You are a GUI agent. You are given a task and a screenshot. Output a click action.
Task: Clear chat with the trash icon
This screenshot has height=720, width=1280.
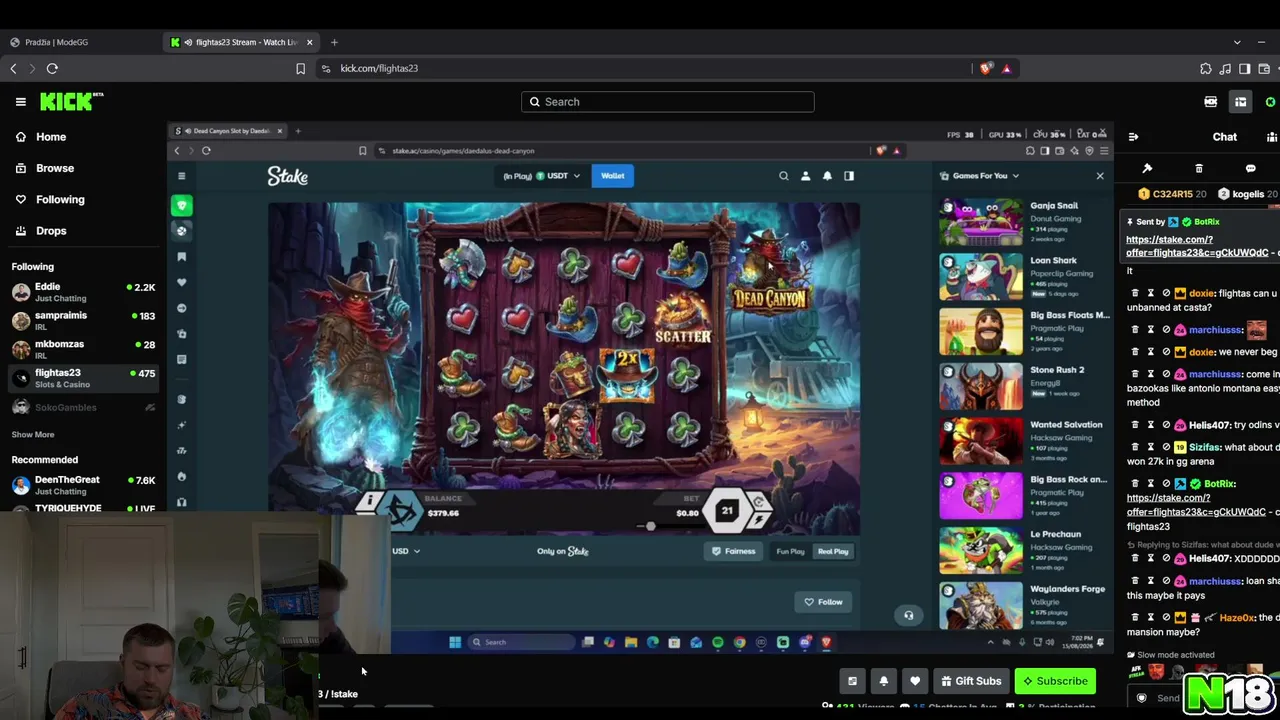1199,168
